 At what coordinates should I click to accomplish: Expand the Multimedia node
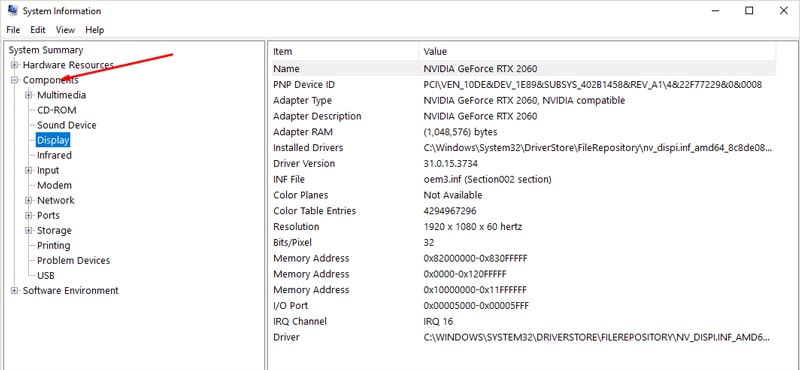point(29,95)
